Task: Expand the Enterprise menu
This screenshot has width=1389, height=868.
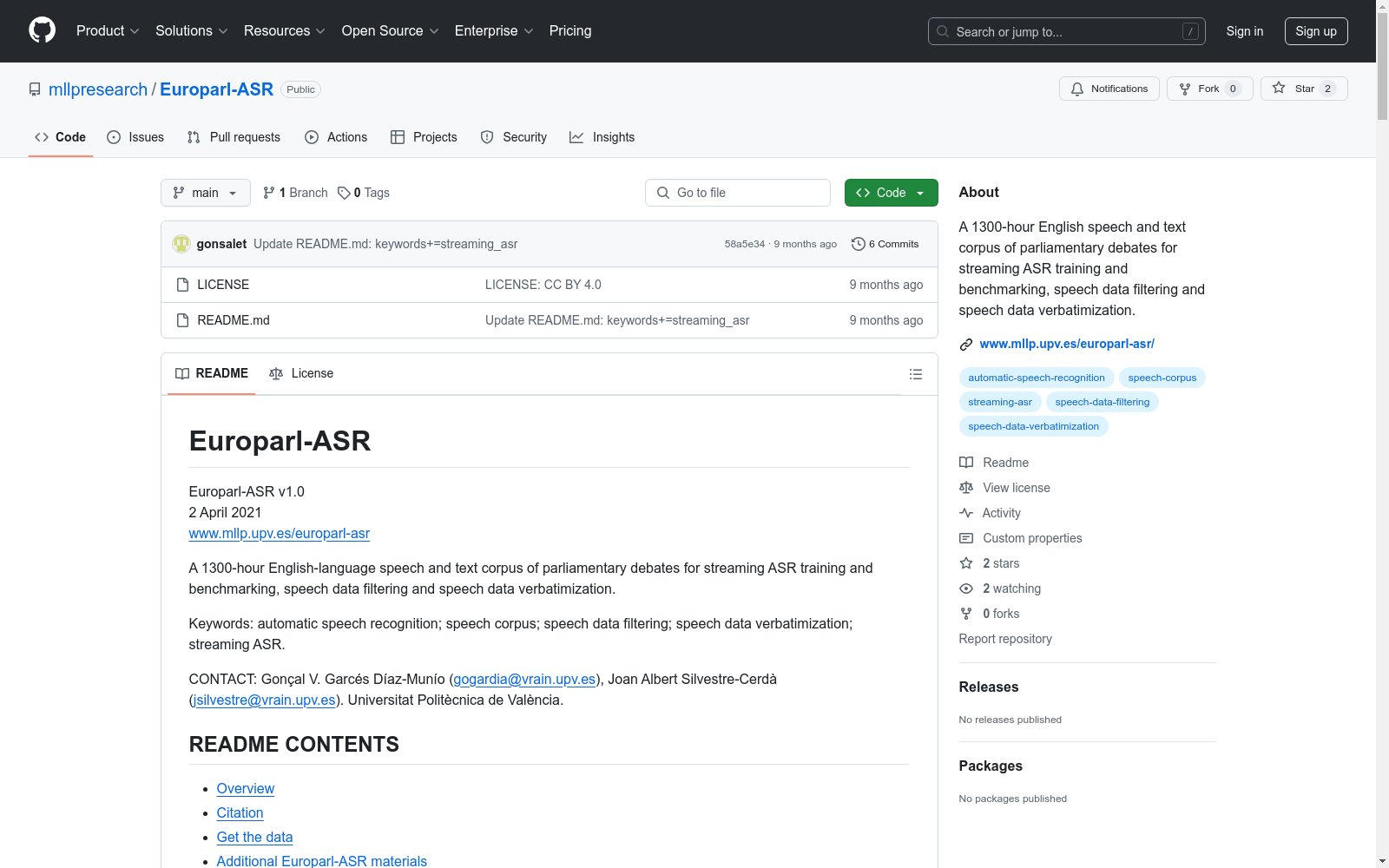Action: pyautogui.click(x=494, y=31)
